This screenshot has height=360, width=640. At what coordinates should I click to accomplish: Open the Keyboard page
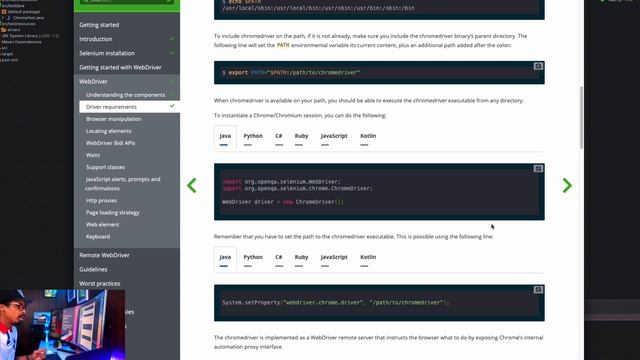click(98, 237)
